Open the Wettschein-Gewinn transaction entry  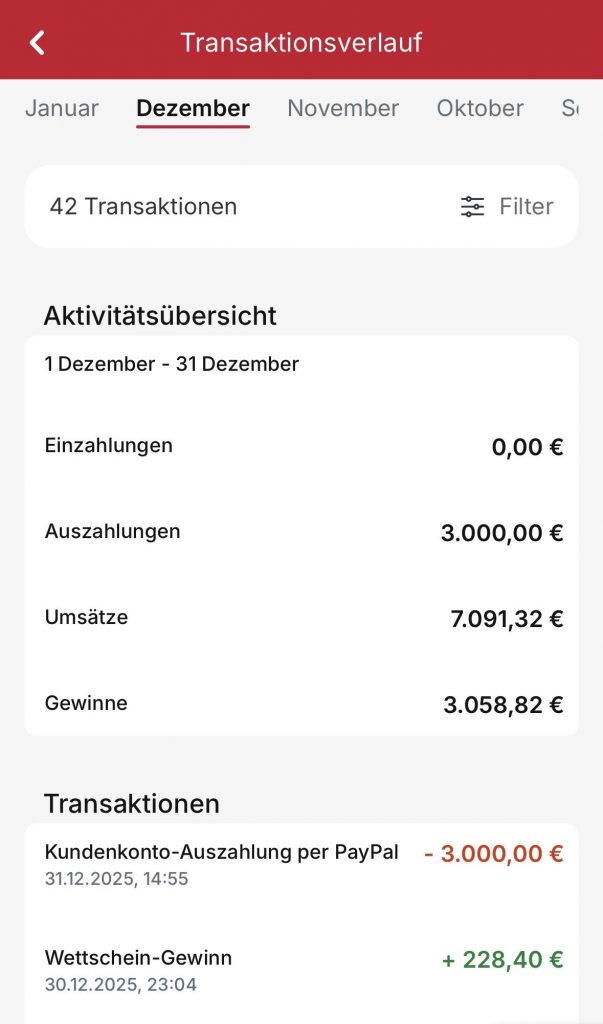138,969
